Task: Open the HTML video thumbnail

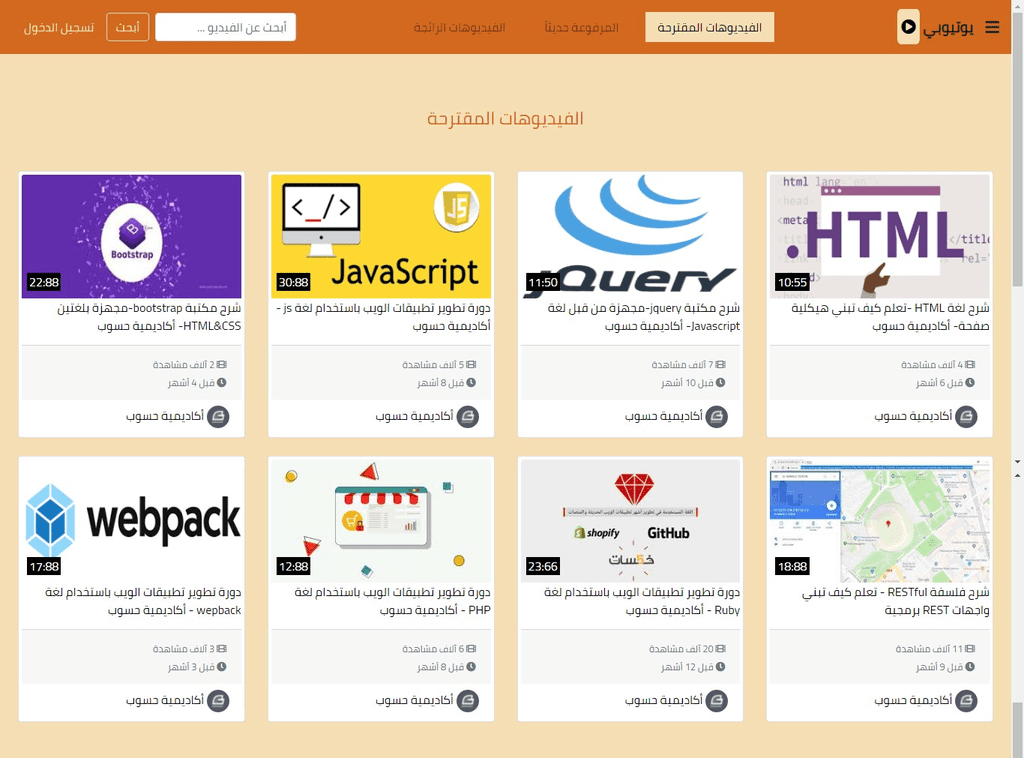Action: click(x=880, y=236)
